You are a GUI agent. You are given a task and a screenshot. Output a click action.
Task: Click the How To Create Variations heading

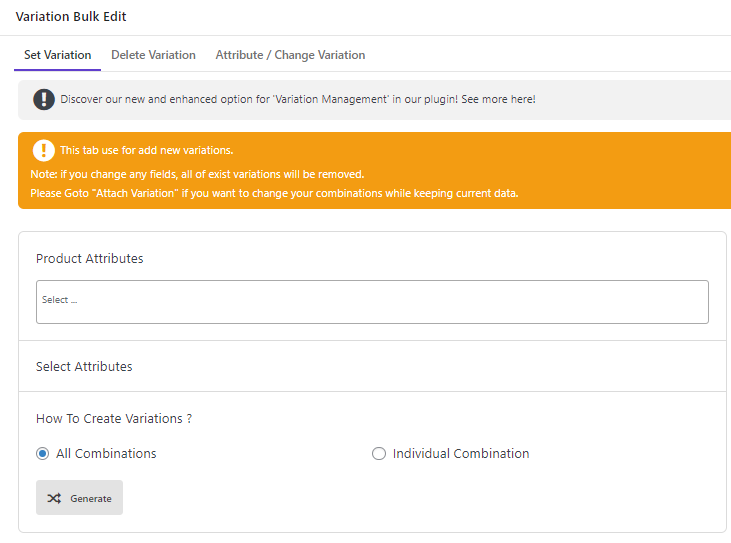[x=114, y=419]
